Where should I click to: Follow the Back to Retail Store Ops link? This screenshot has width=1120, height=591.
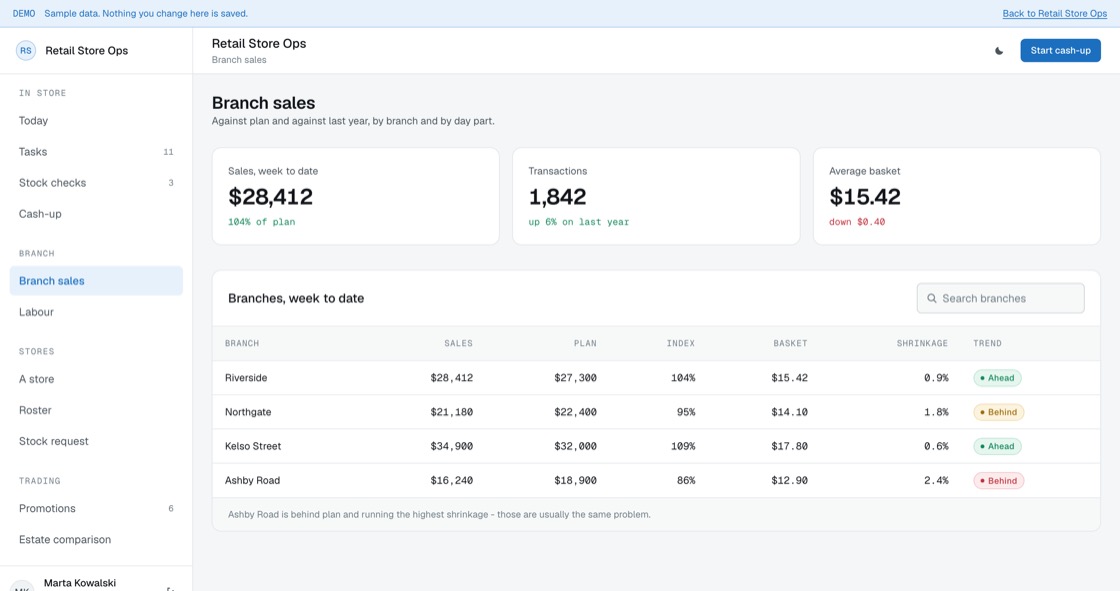(x=1054, y=14)
